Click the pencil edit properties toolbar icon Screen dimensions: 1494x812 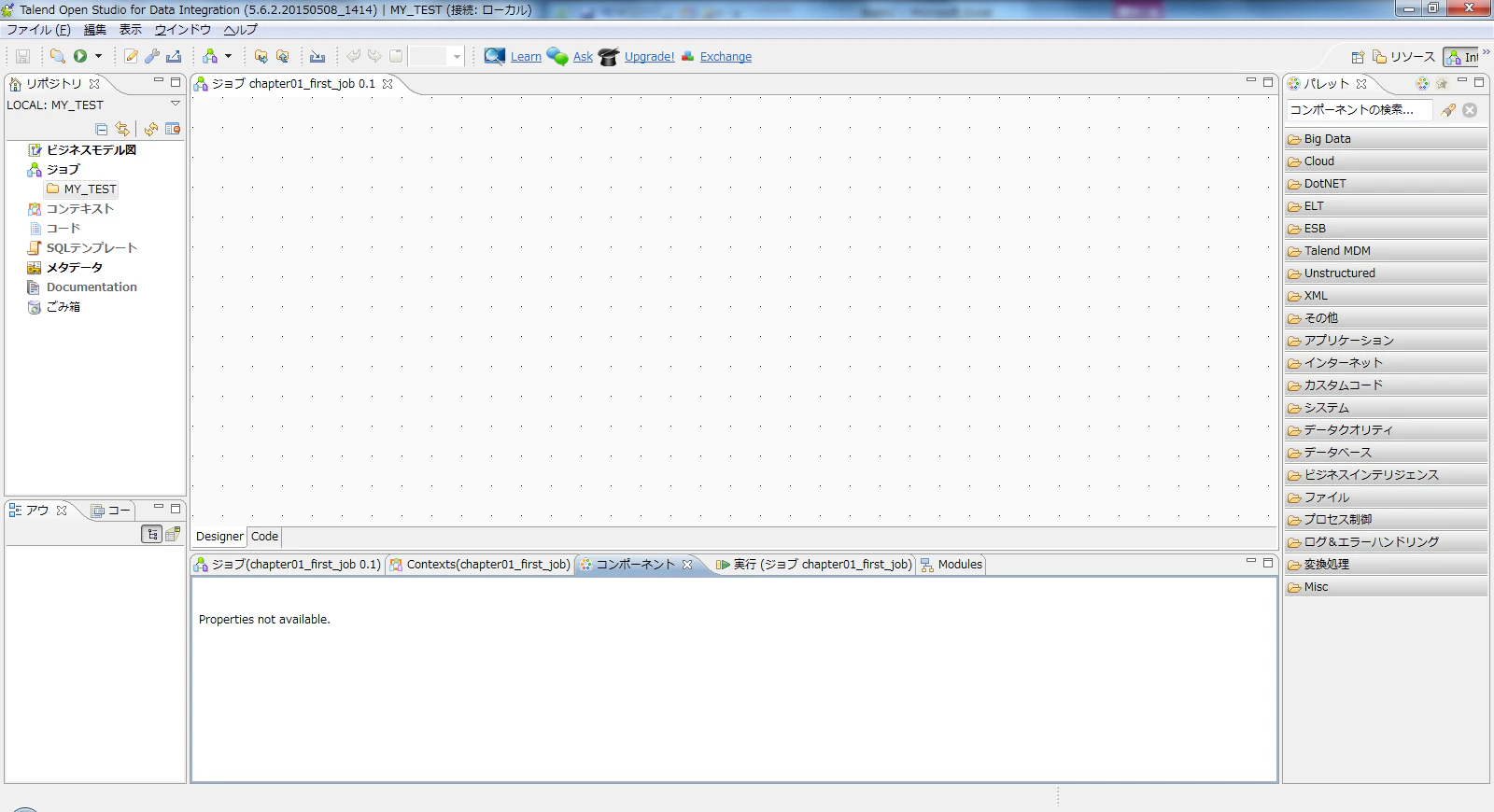132,56
